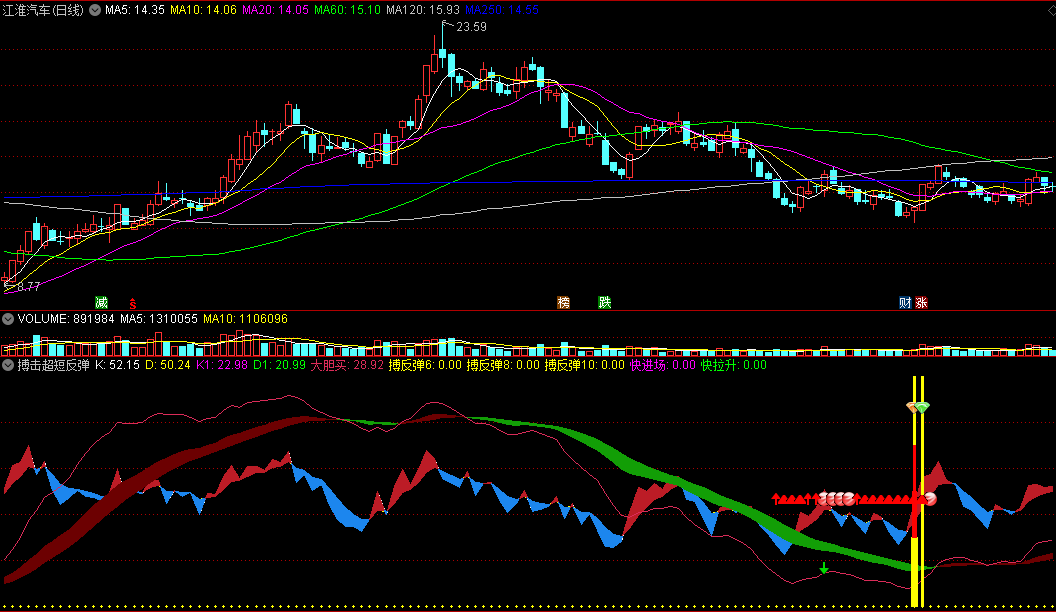Screen dimensions: 1056x612
Task: Select the MA120: 15.93 label
Action: coord(423,10)
